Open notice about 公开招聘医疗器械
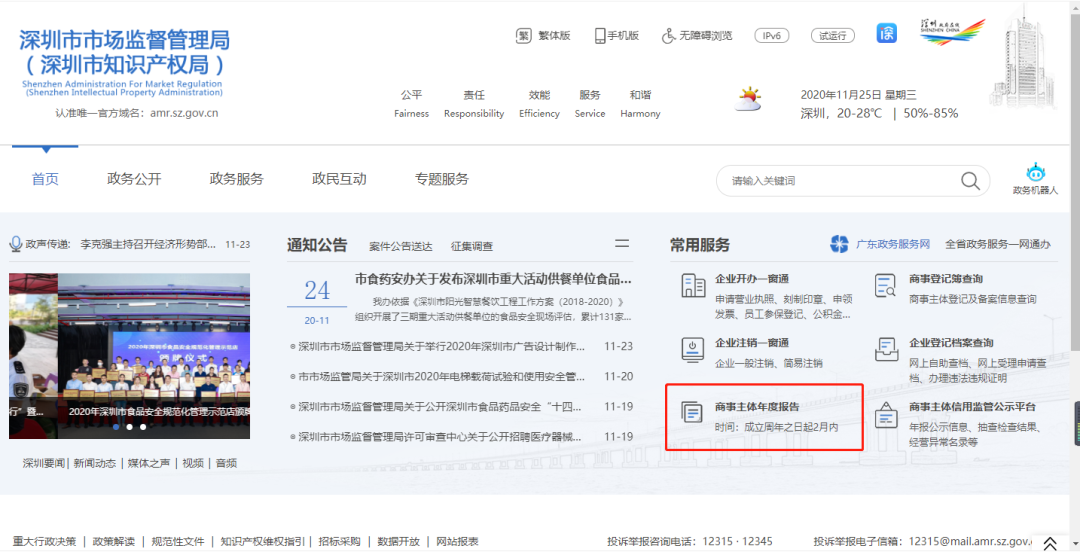Viewport: 1080px width, 555px height. 439,437
